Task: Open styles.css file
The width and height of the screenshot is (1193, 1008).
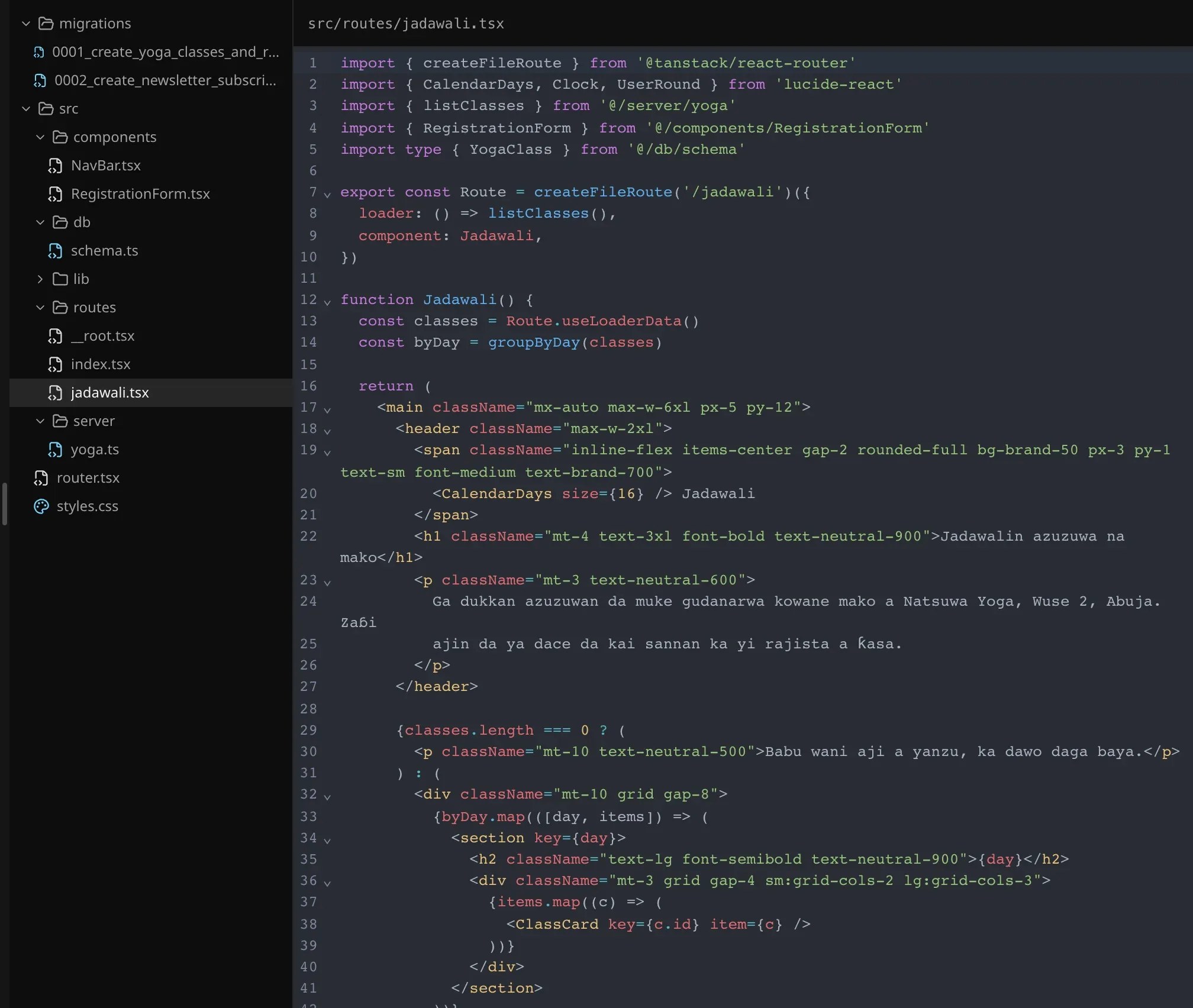Action: (88, 506)
